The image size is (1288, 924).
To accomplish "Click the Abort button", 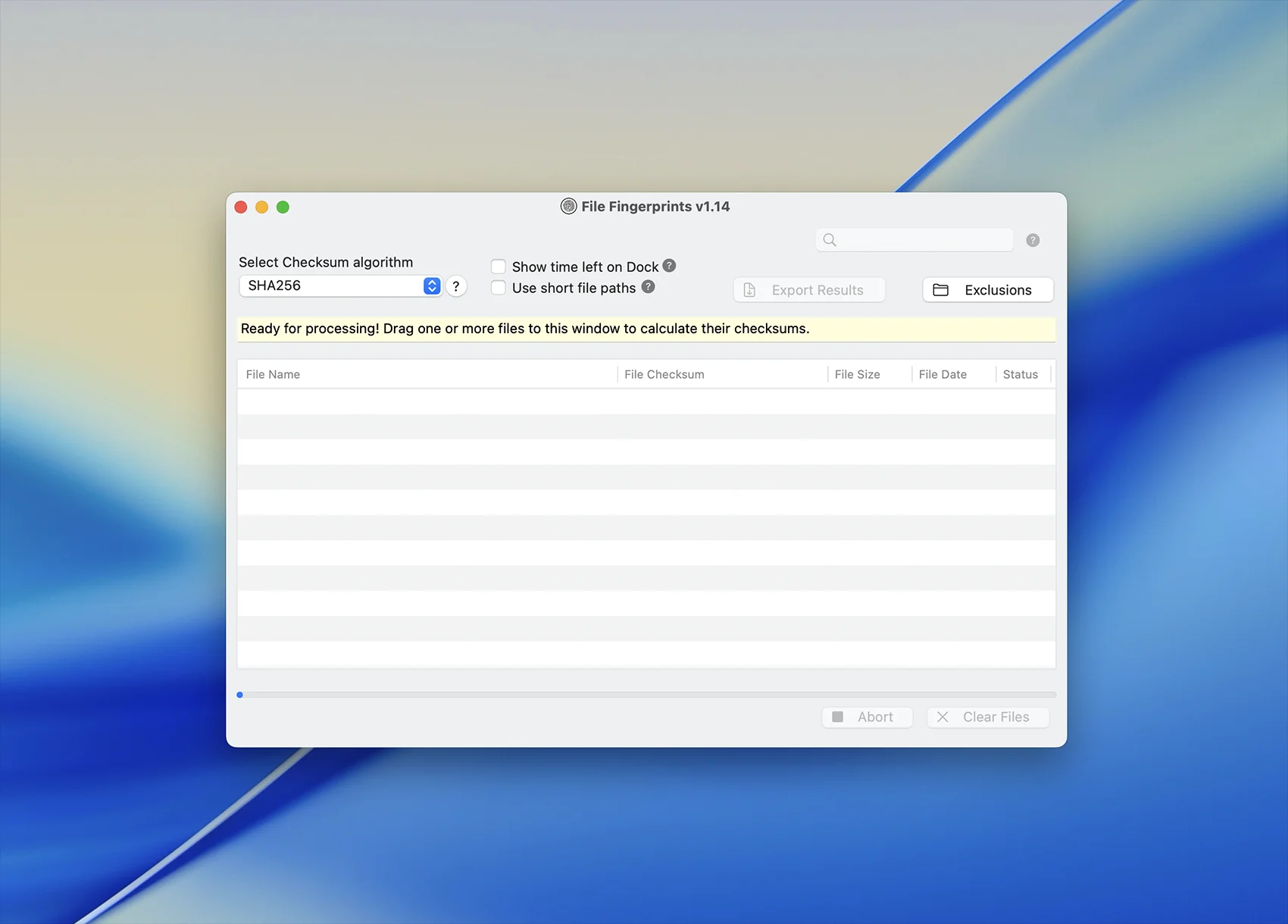I will click(868, 717).
